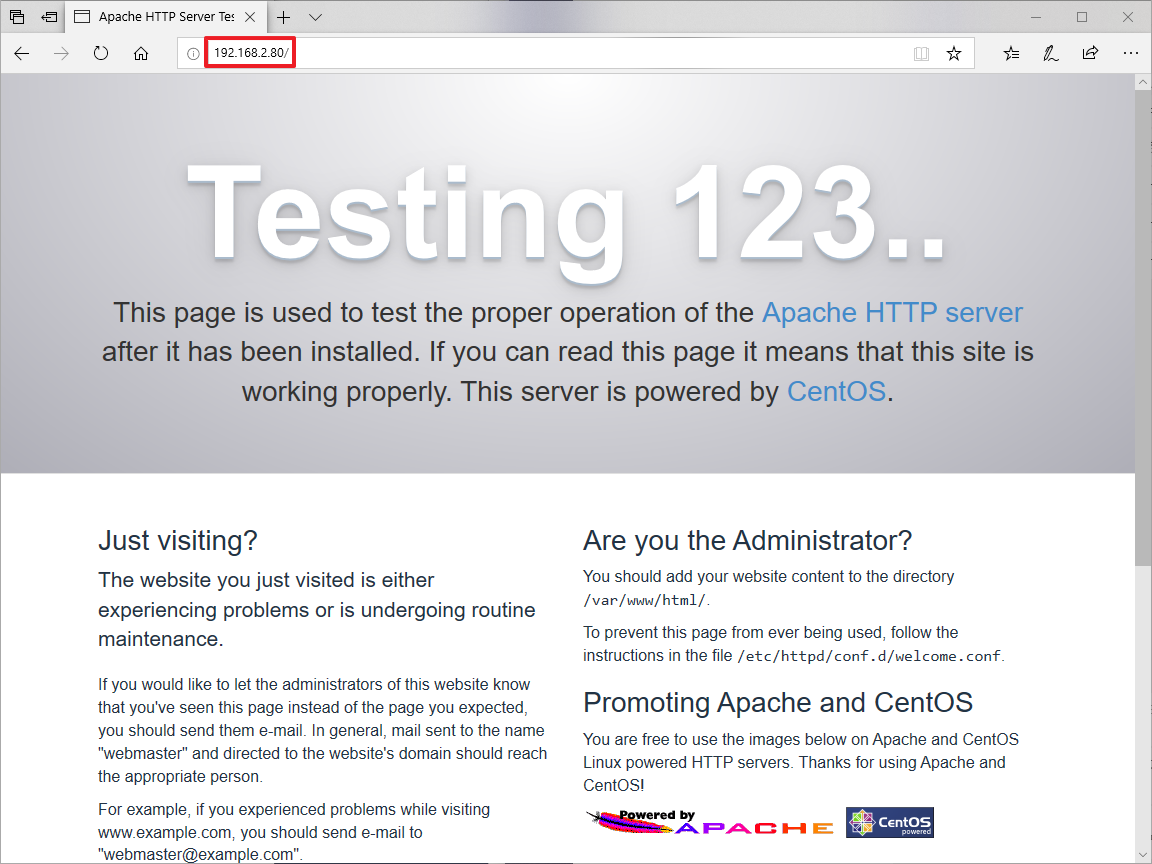
Task: Maximize the browser window
Action: [x=1081, y=17]
